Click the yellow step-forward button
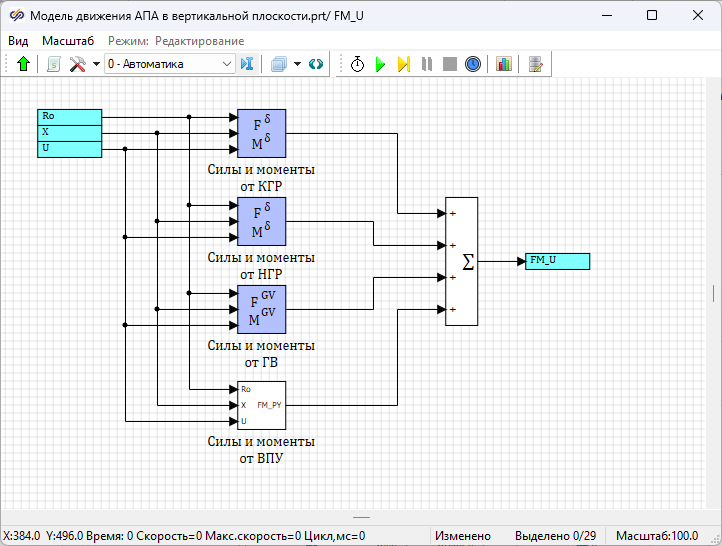722x546 pixels. pos(403,64)
